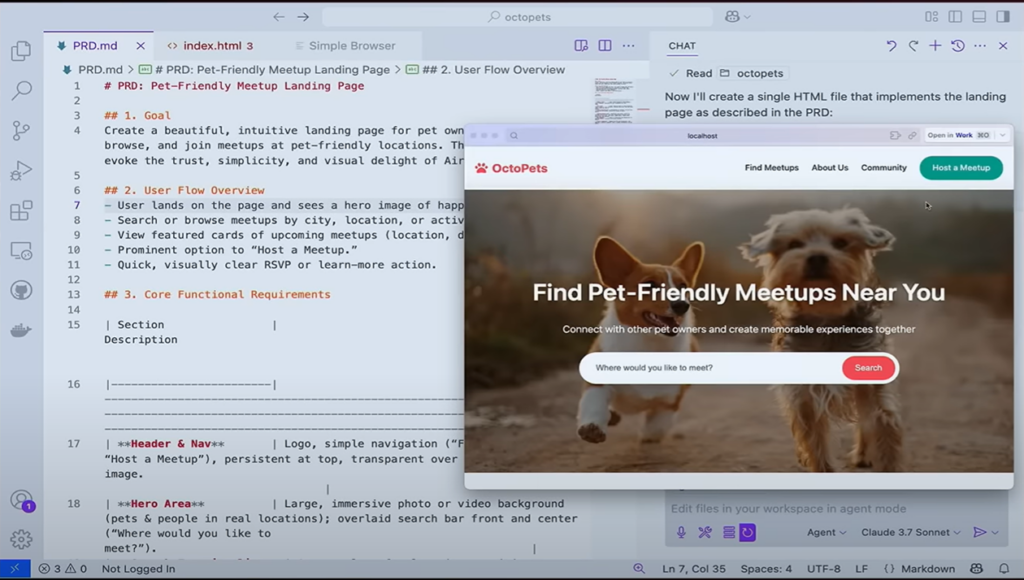Expand the Copilot menu in title bar
The width and height of the screenshot is (1024, 580).
tap(738, 17)
